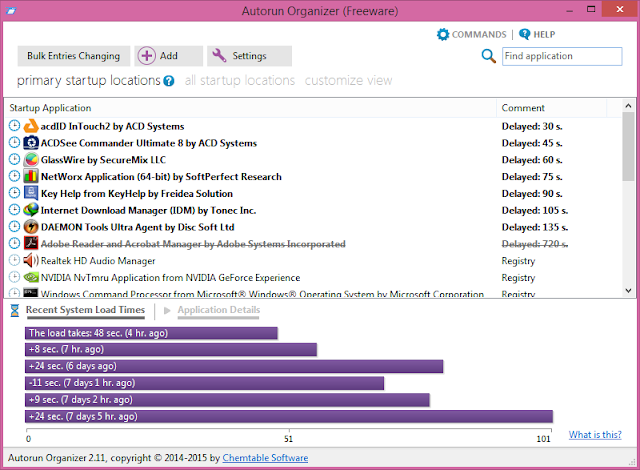Select 'DAEMON Tools Ultra Agent by Disc Soft Ltd' text
640x470 pixels.
click(x=138, y=227)
